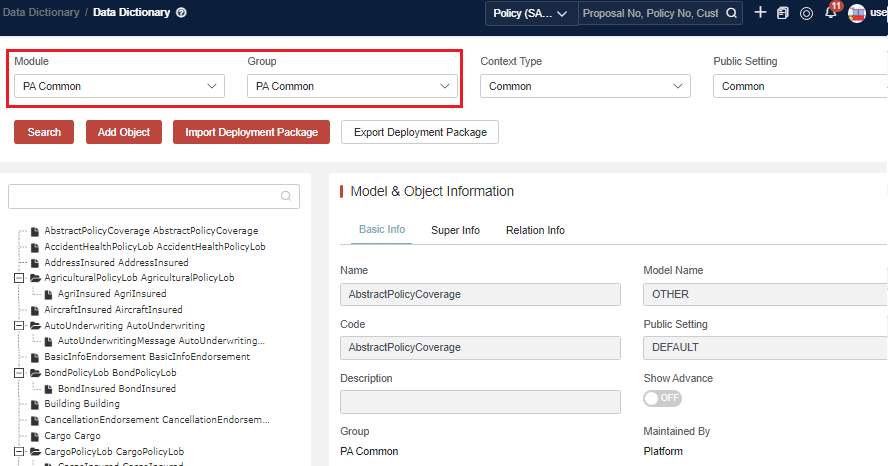This screenshot has width=888, height=466.
Task: Click the plus icon in top bar
Action: [761, 13]
